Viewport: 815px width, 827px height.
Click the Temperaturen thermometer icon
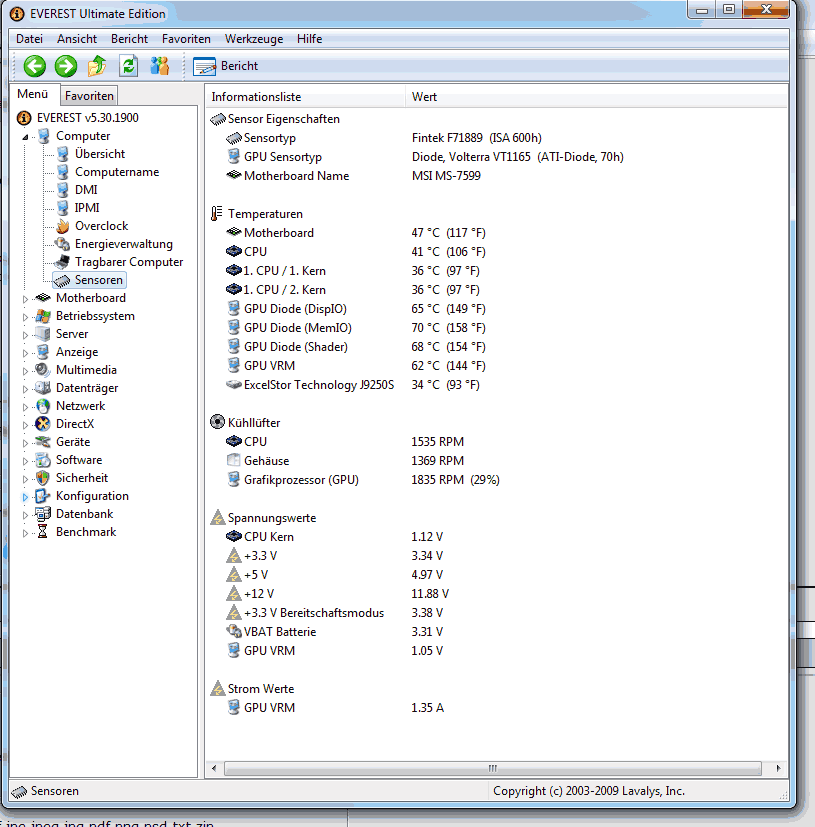tap(217, 214)
